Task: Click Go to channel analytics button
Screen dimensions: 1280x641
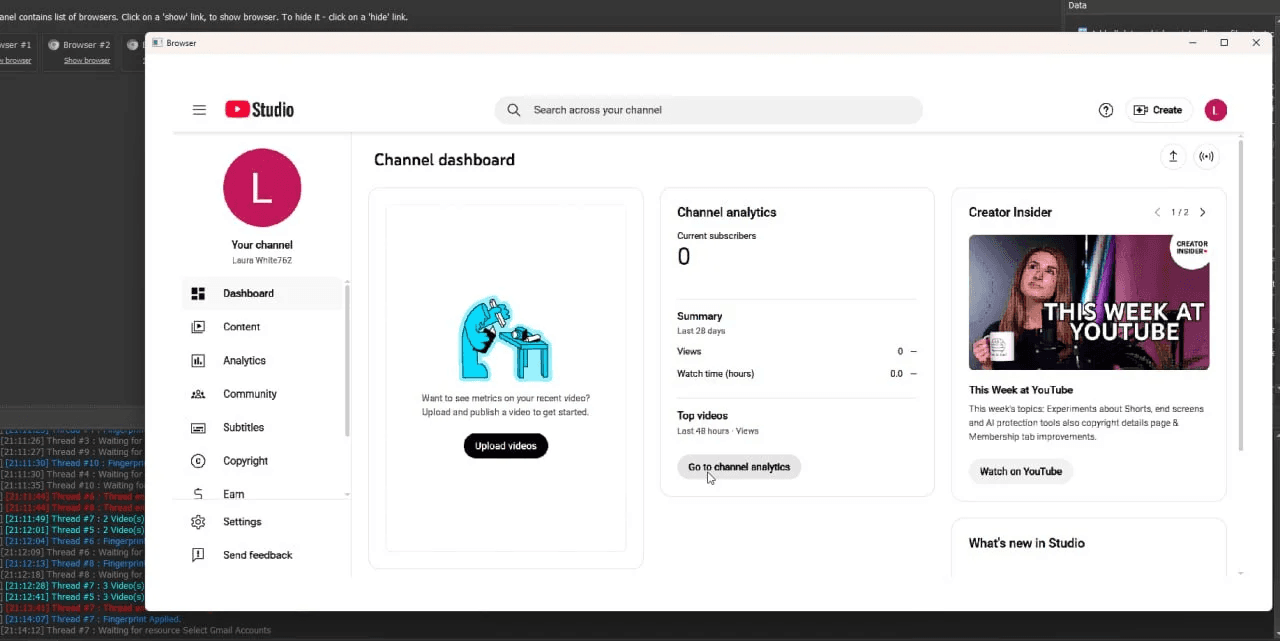Action: click(x=739, y=467)
